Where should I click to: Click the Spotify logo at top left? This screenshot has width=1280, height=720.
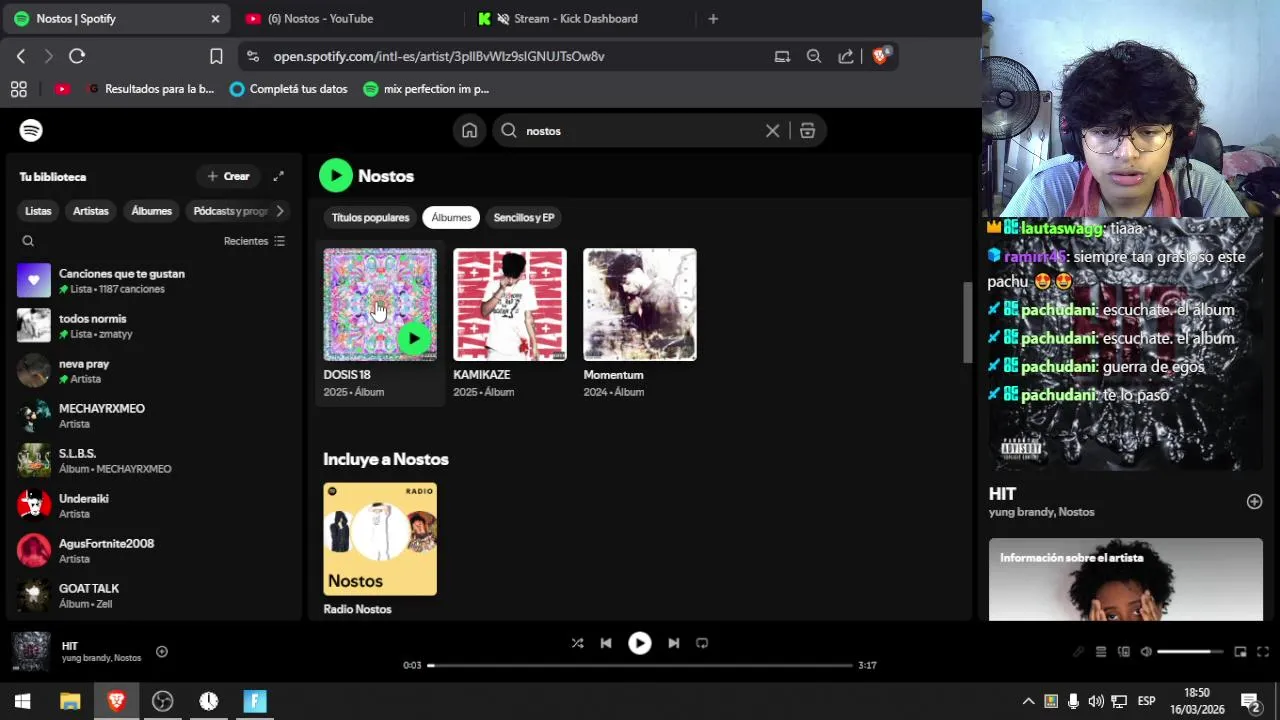tap(31, 131)
